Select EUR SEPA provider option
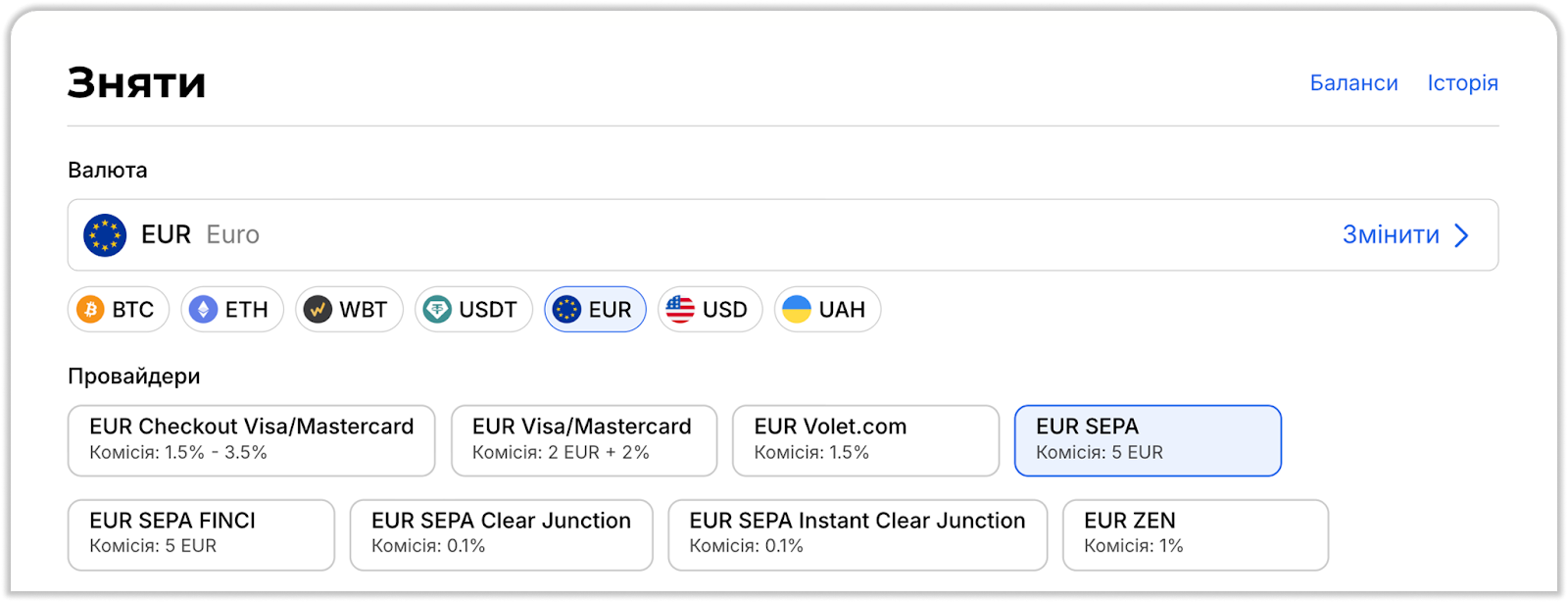Image resolution: width=1568 pixels, height=602 pixels. pyautogui.click(x=1147, y=440)
